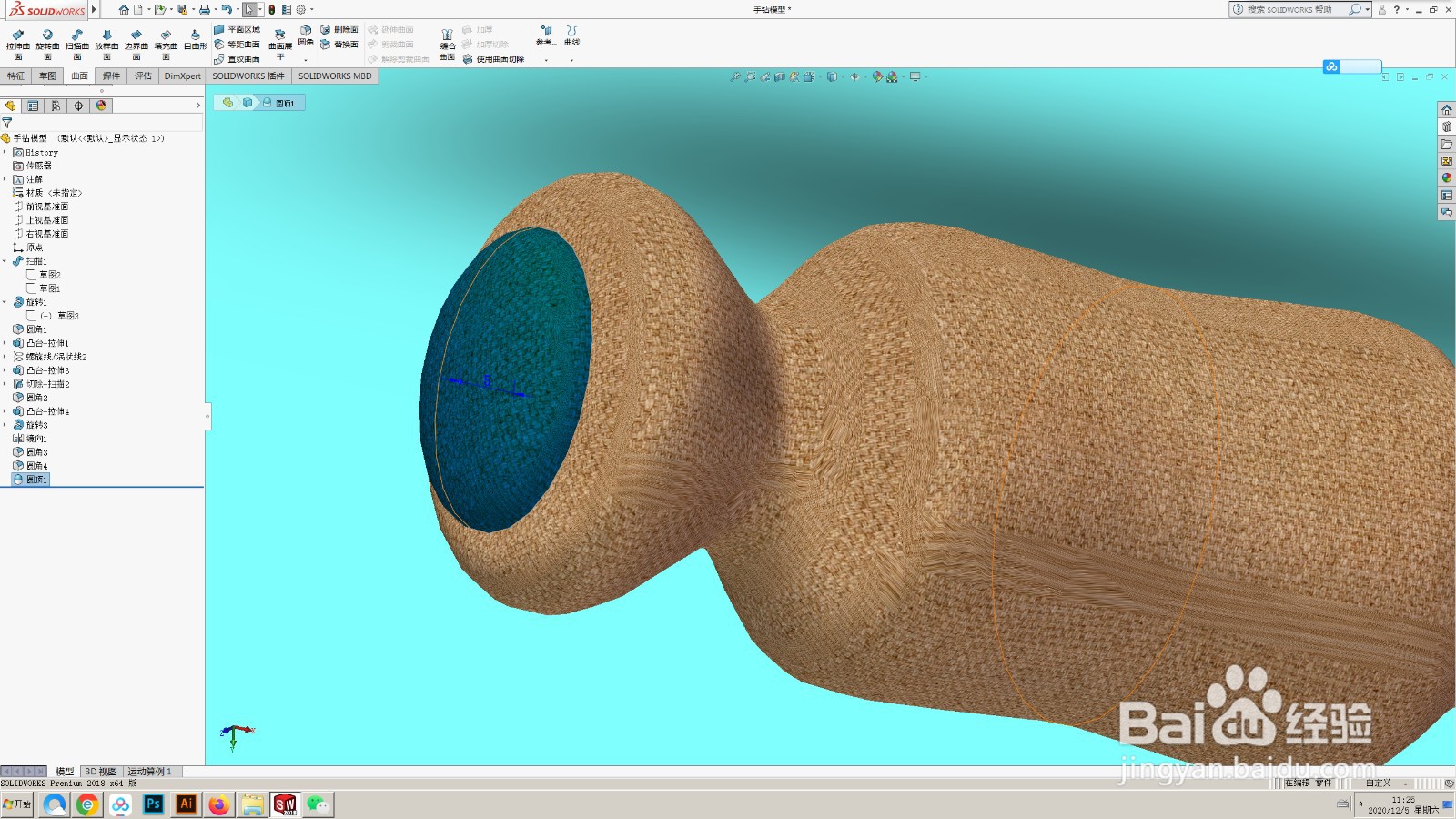
Task: Open the PropertyManager tab
Action: click(x=34, y=106)
